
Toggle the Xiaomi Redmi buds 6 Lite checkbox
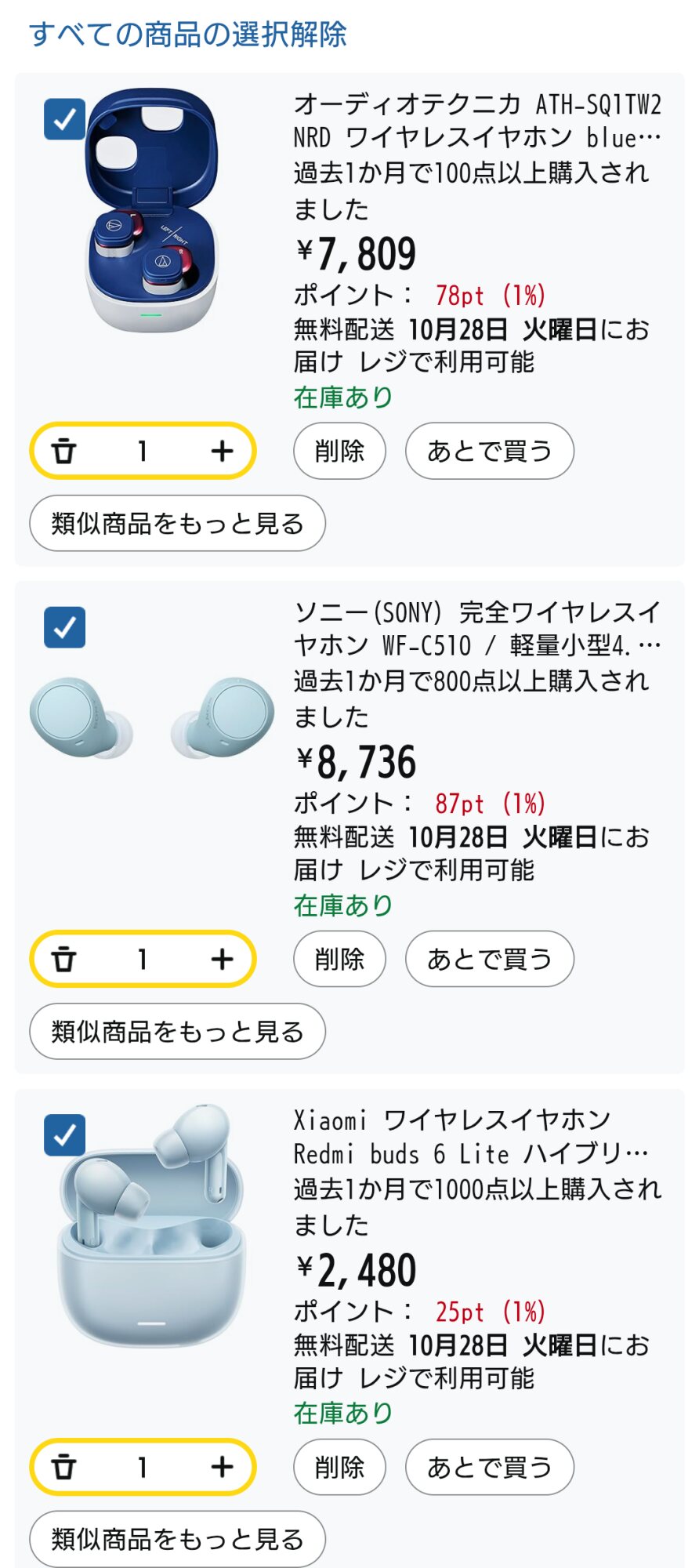click(x=64, y=1135)
